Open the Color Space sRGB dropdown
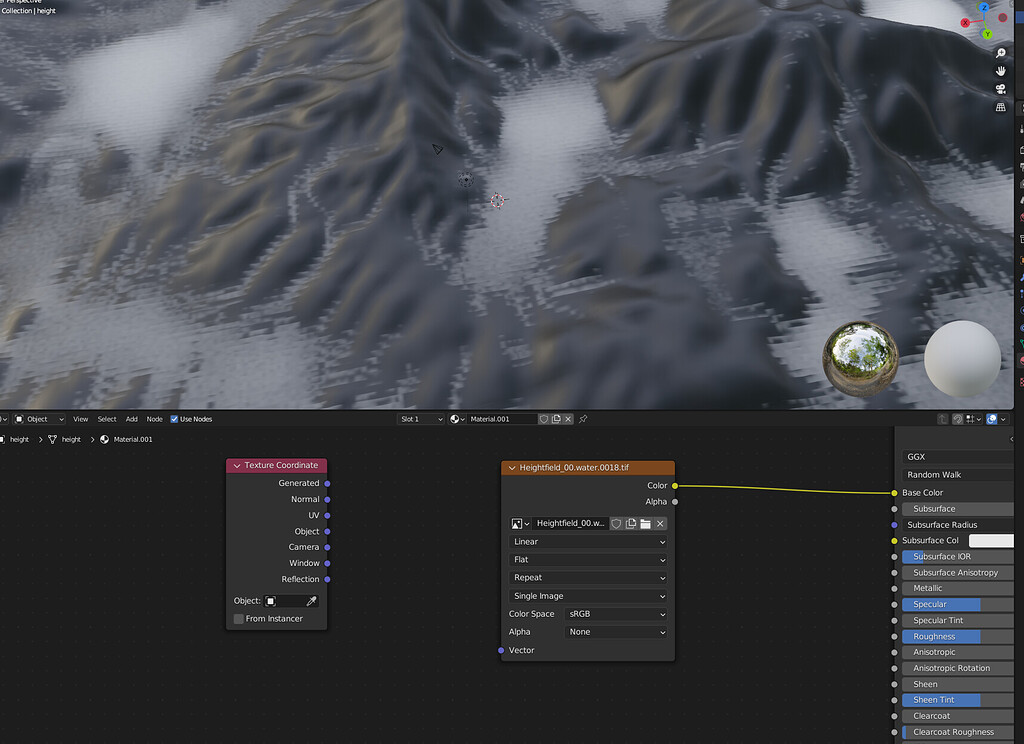 pyautogui.click(x=615, y=614)
